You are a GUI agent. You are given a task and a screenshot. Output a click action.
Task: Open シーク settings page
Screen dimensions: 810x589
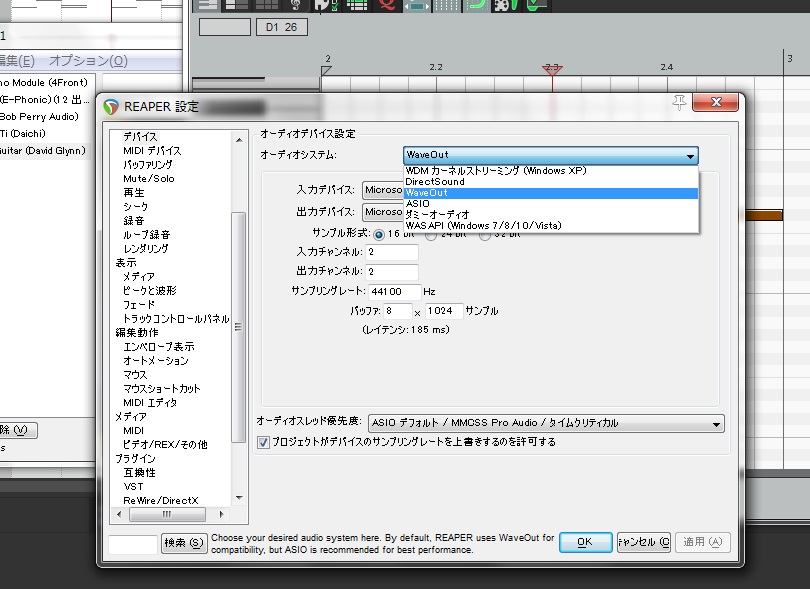(x=135, y=207)
